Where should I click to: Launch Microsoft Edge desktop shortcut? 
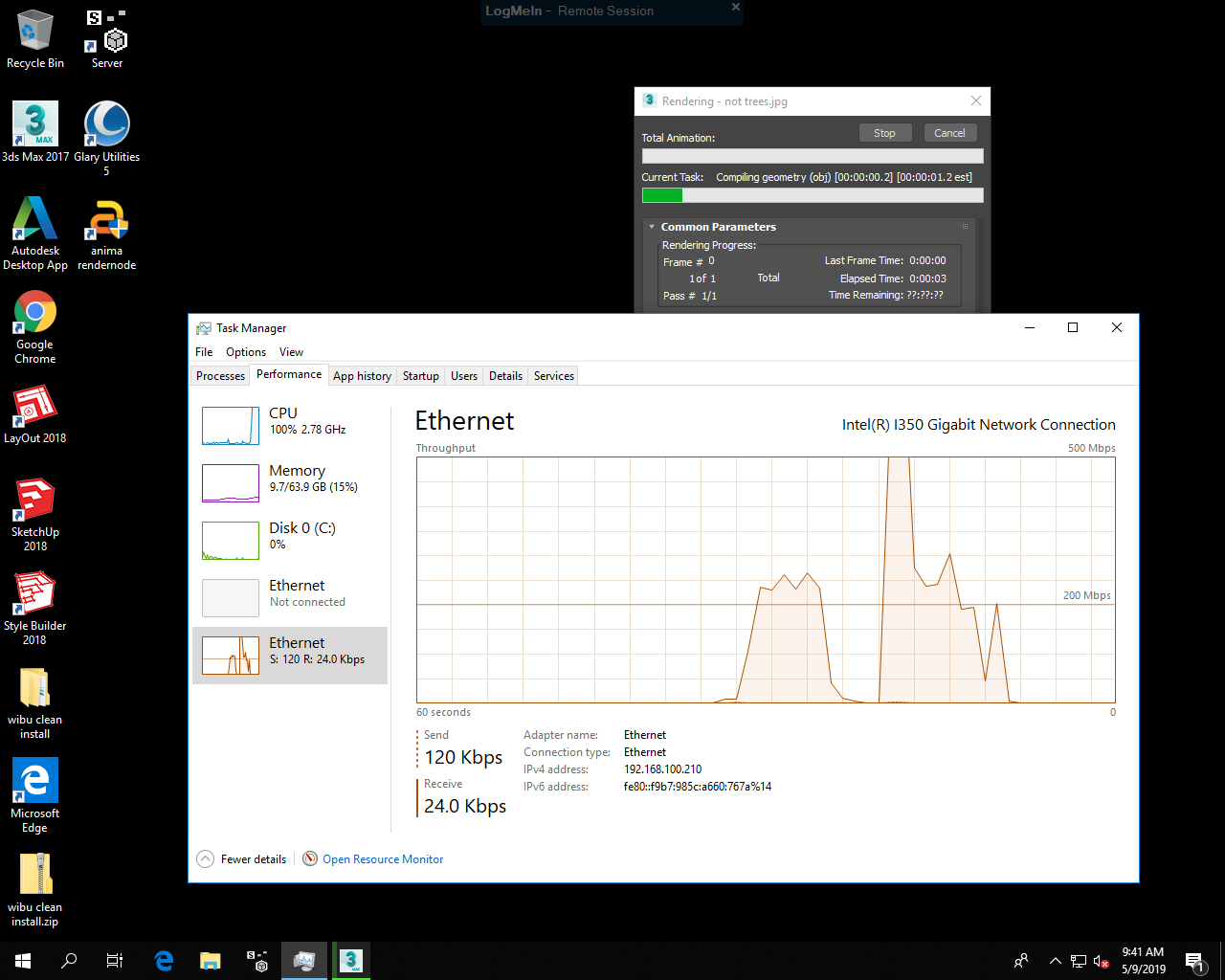[35, 796]
